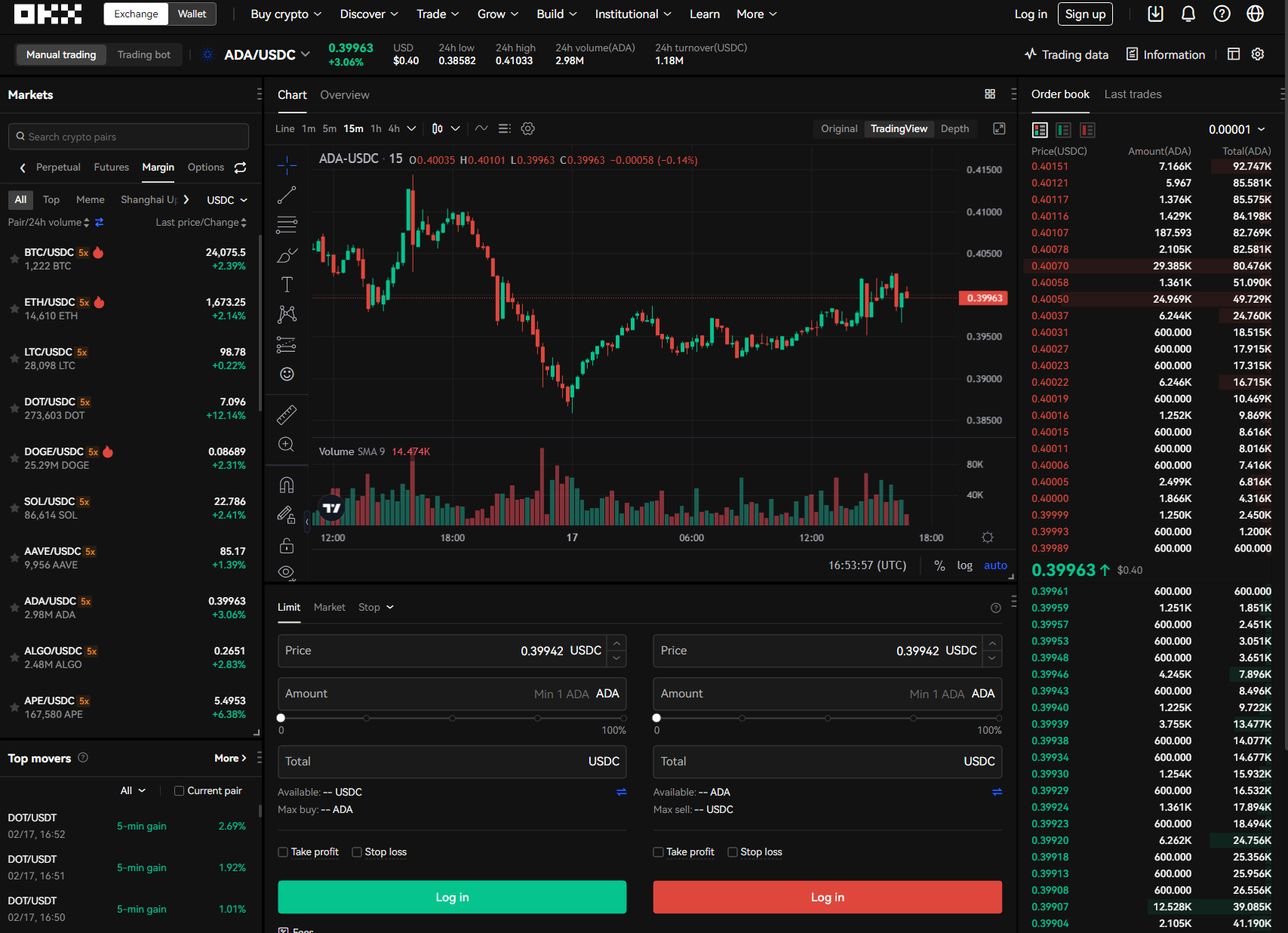Select the Market order tab
The width and height of the screenshot is (1288, 933).
(x=330, y=608)
